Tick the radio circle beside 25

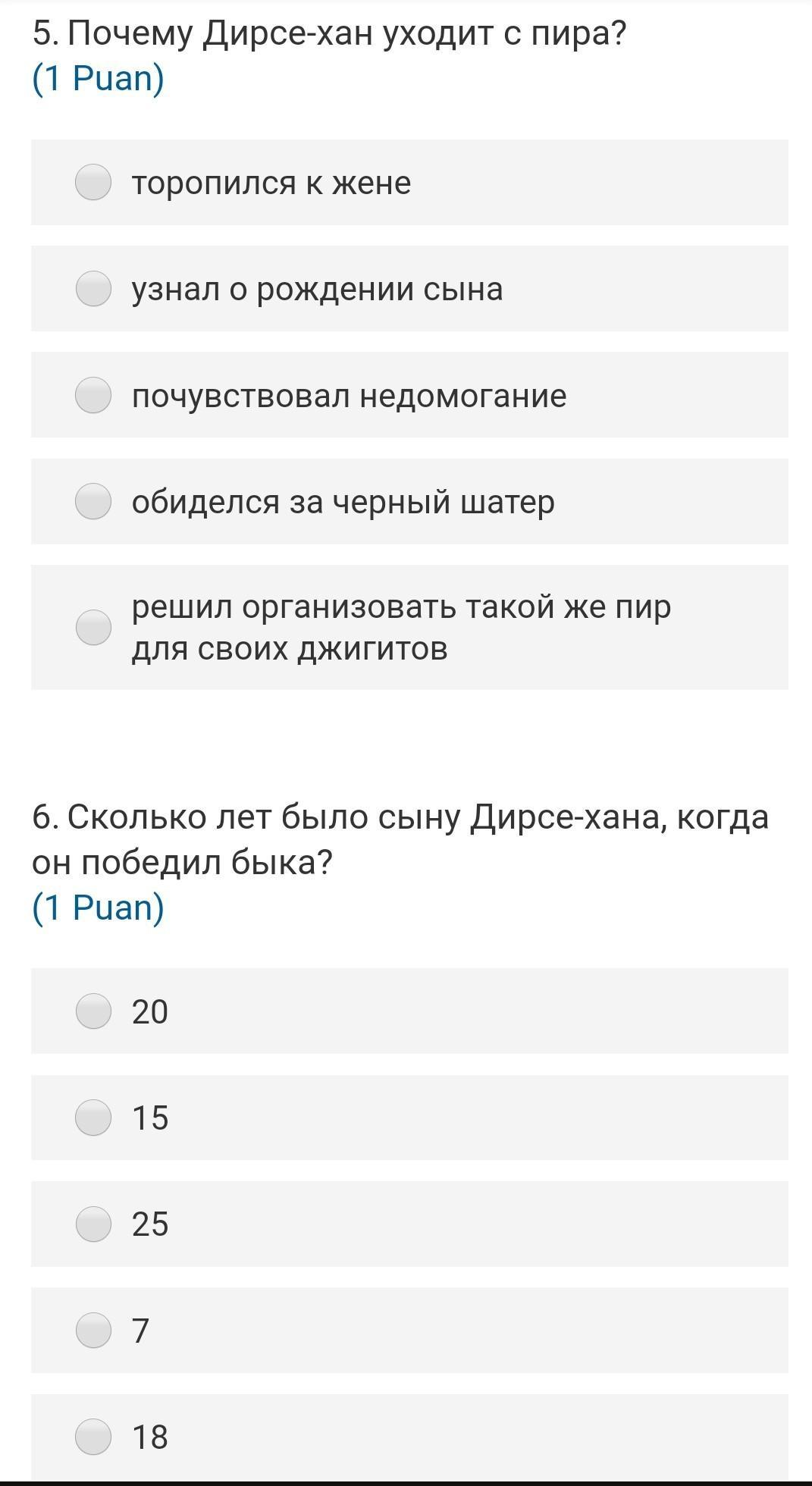tap(93, 1224)
